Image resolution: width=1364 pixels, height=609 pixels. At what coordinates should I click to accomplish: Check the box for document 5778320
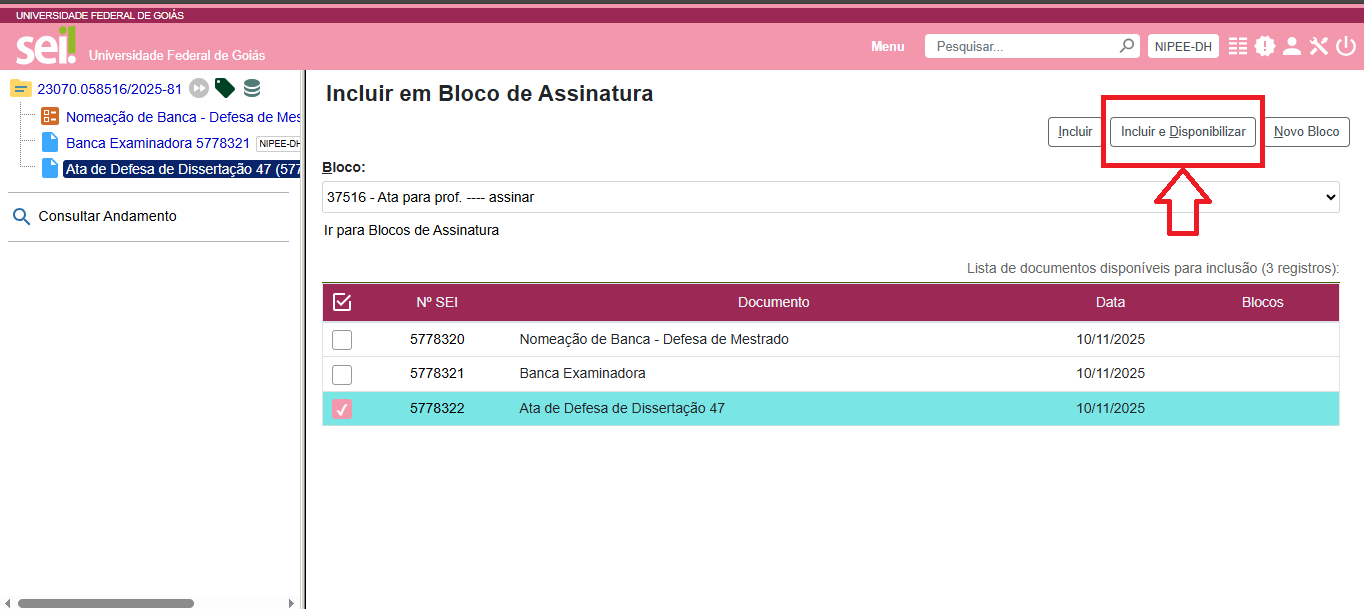(x=342, y=340)
